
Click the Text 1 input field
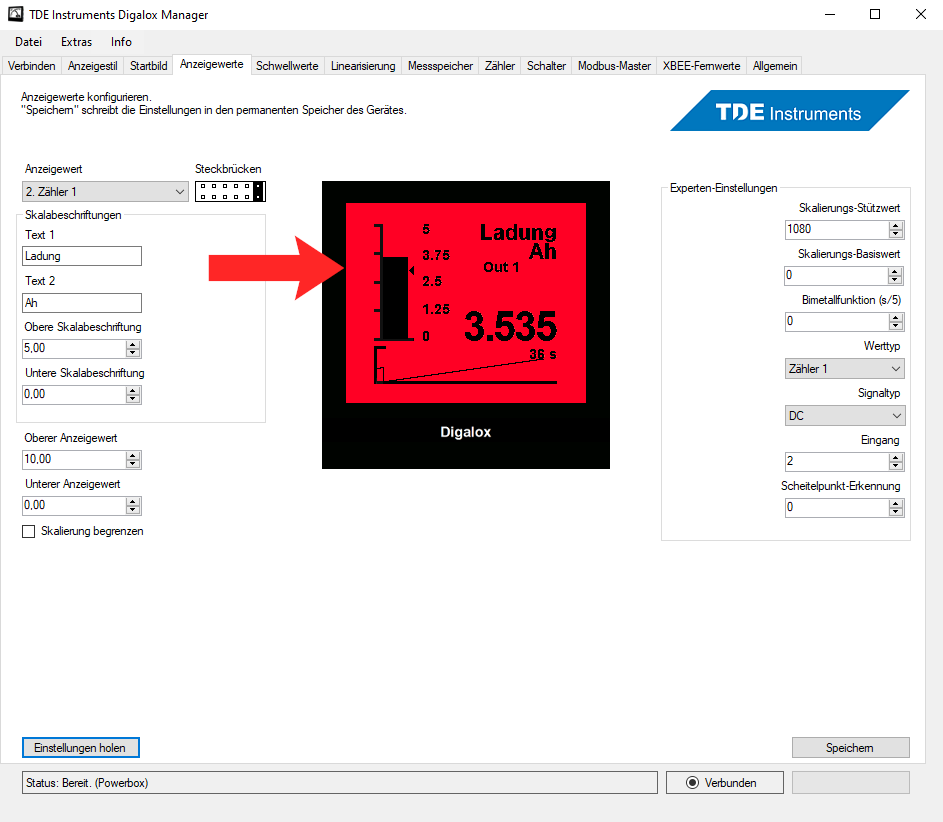(82, 256)
